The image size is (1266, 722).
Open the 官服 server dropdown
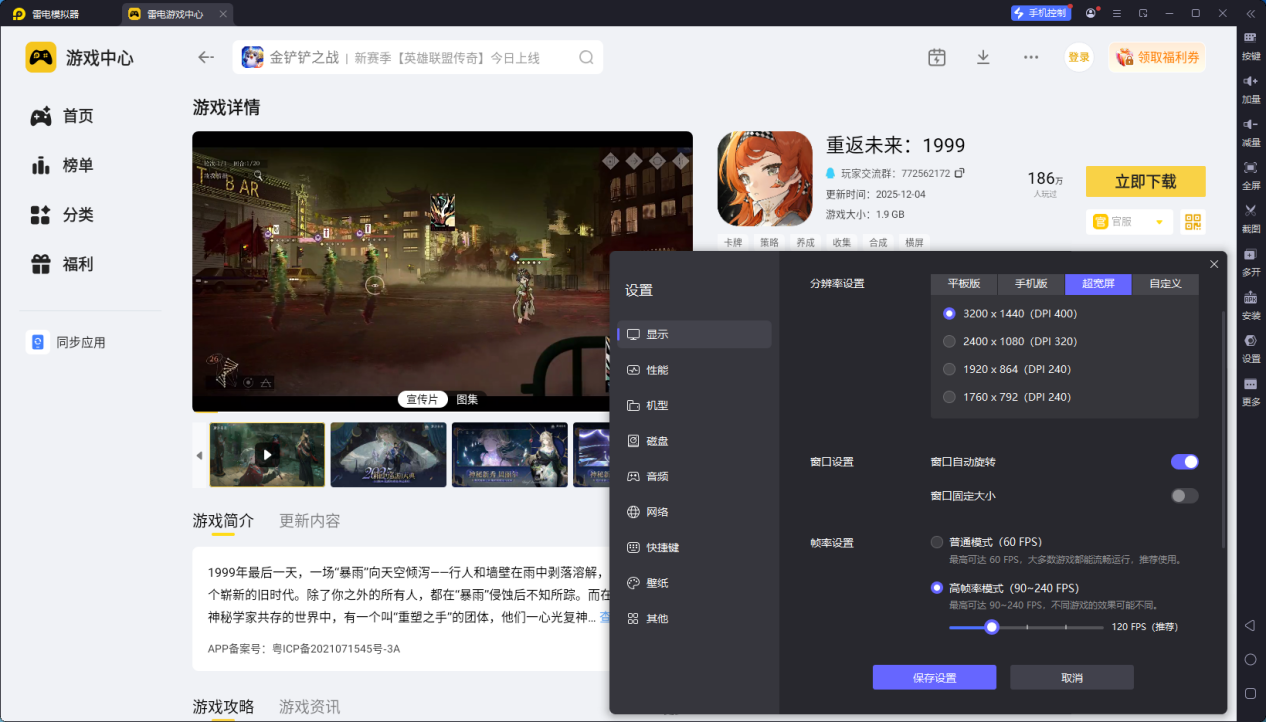(x=1129, y=221)
